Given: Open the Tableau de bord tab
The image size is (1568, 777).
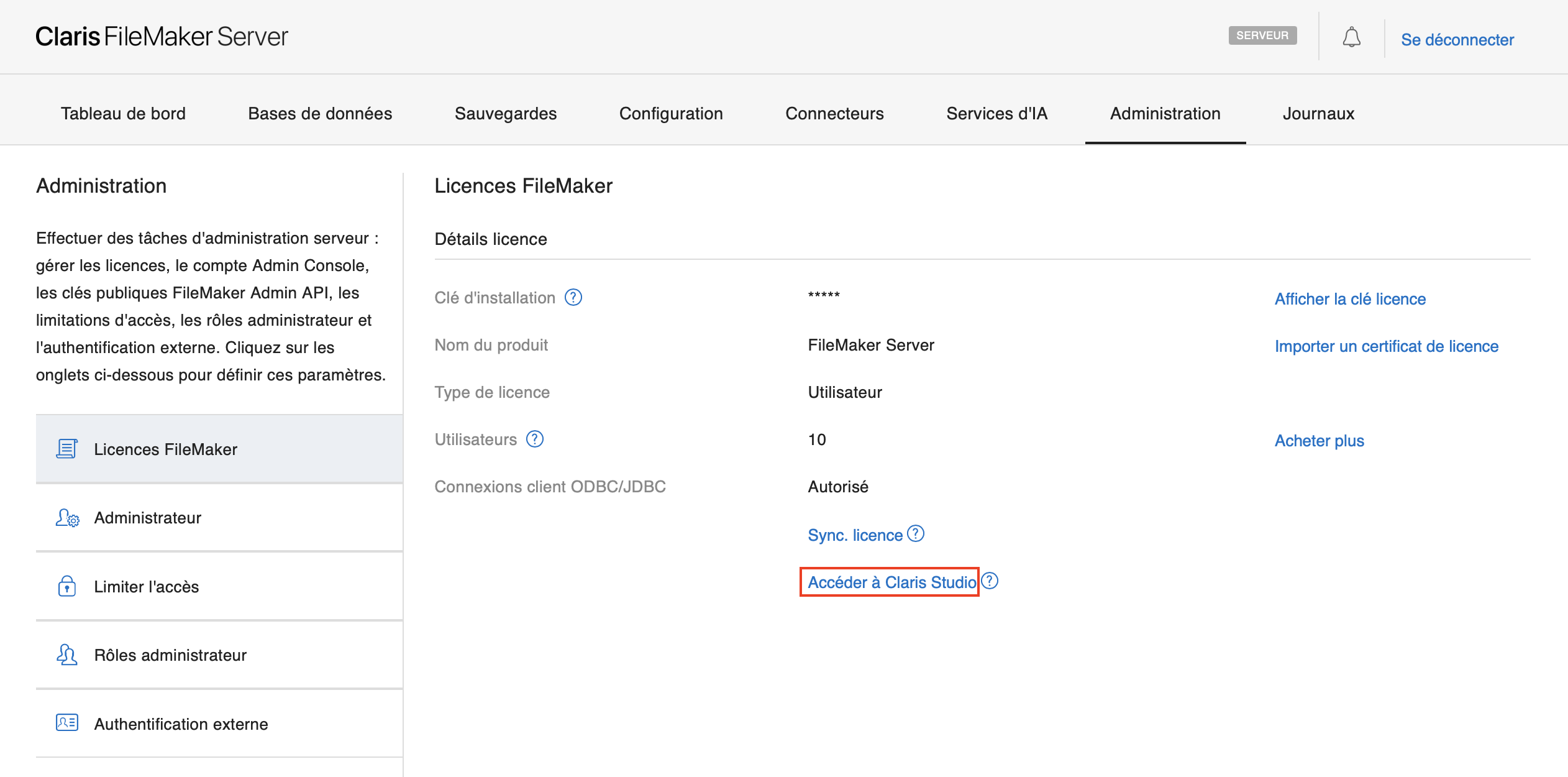Looking at the screenshot, I should [123, 114].
